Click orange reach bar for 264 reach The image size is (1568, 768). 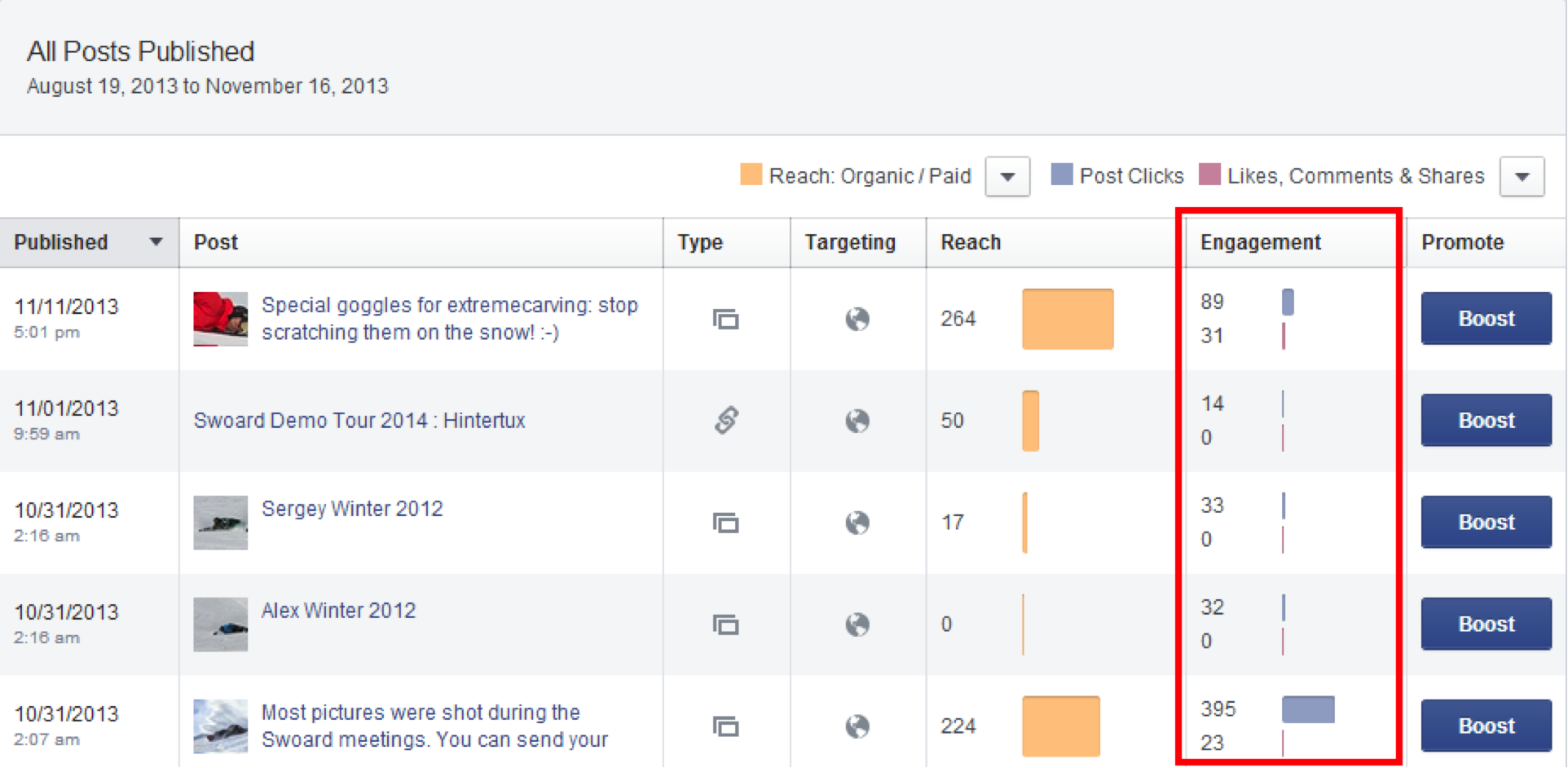[x=1068, y=319]
